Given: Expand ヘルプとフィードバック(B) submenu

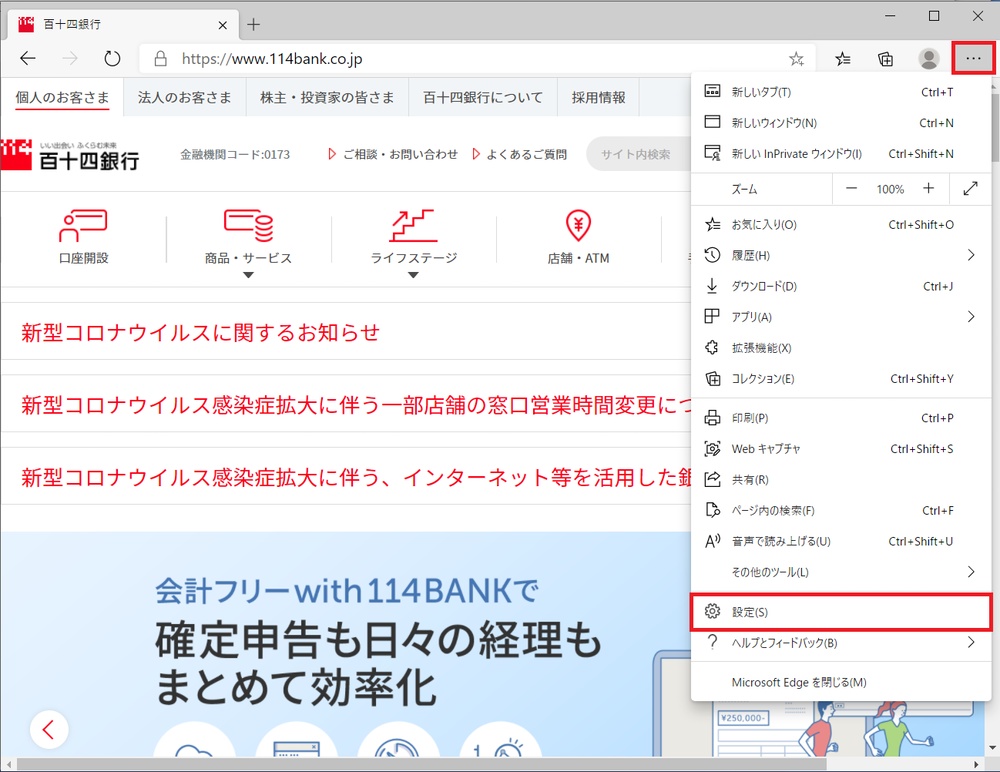Looking at the screenshot, I should coord(841,642).
